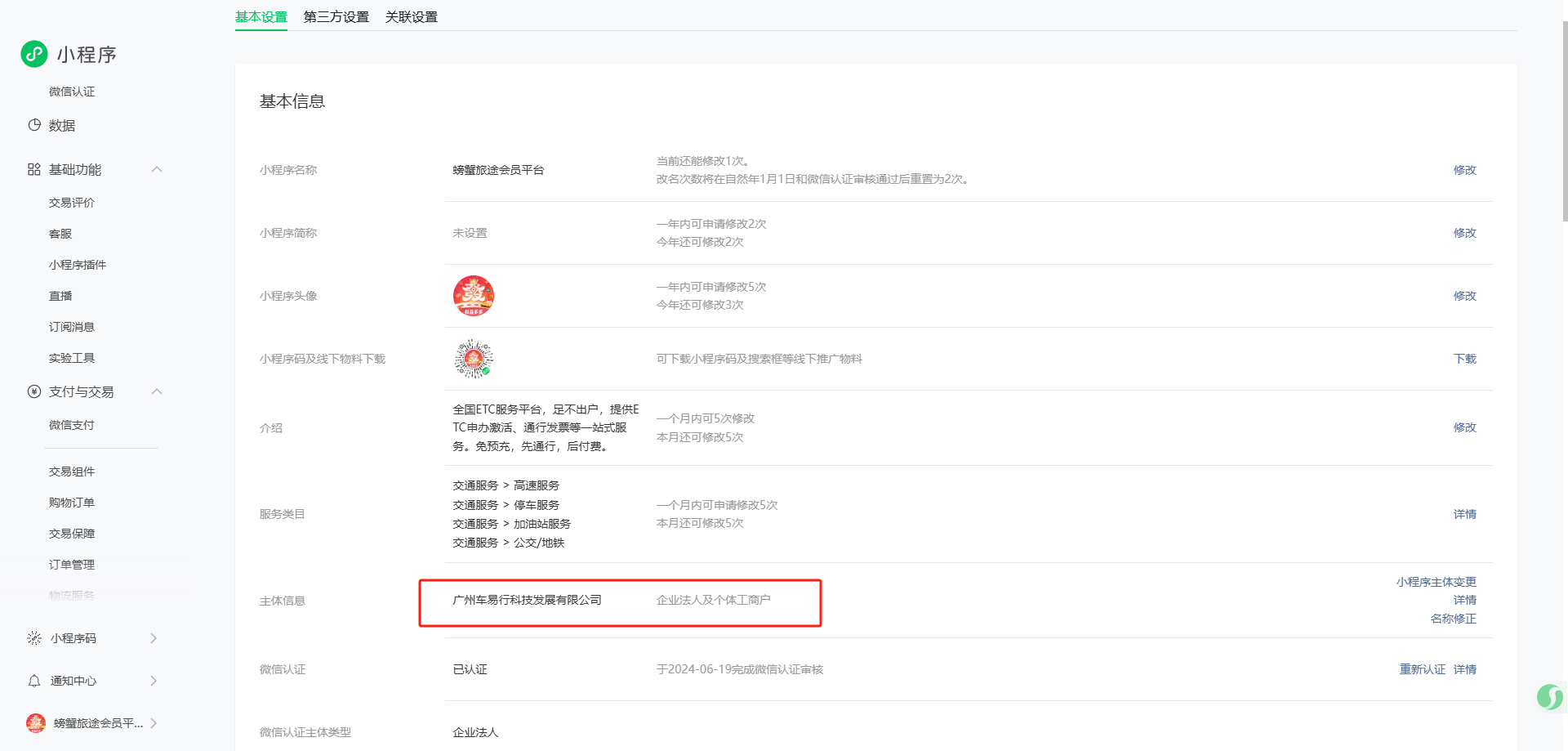Collapse the 基础功能 section
Screen dimensions: 1568x751
coord(157,169)
